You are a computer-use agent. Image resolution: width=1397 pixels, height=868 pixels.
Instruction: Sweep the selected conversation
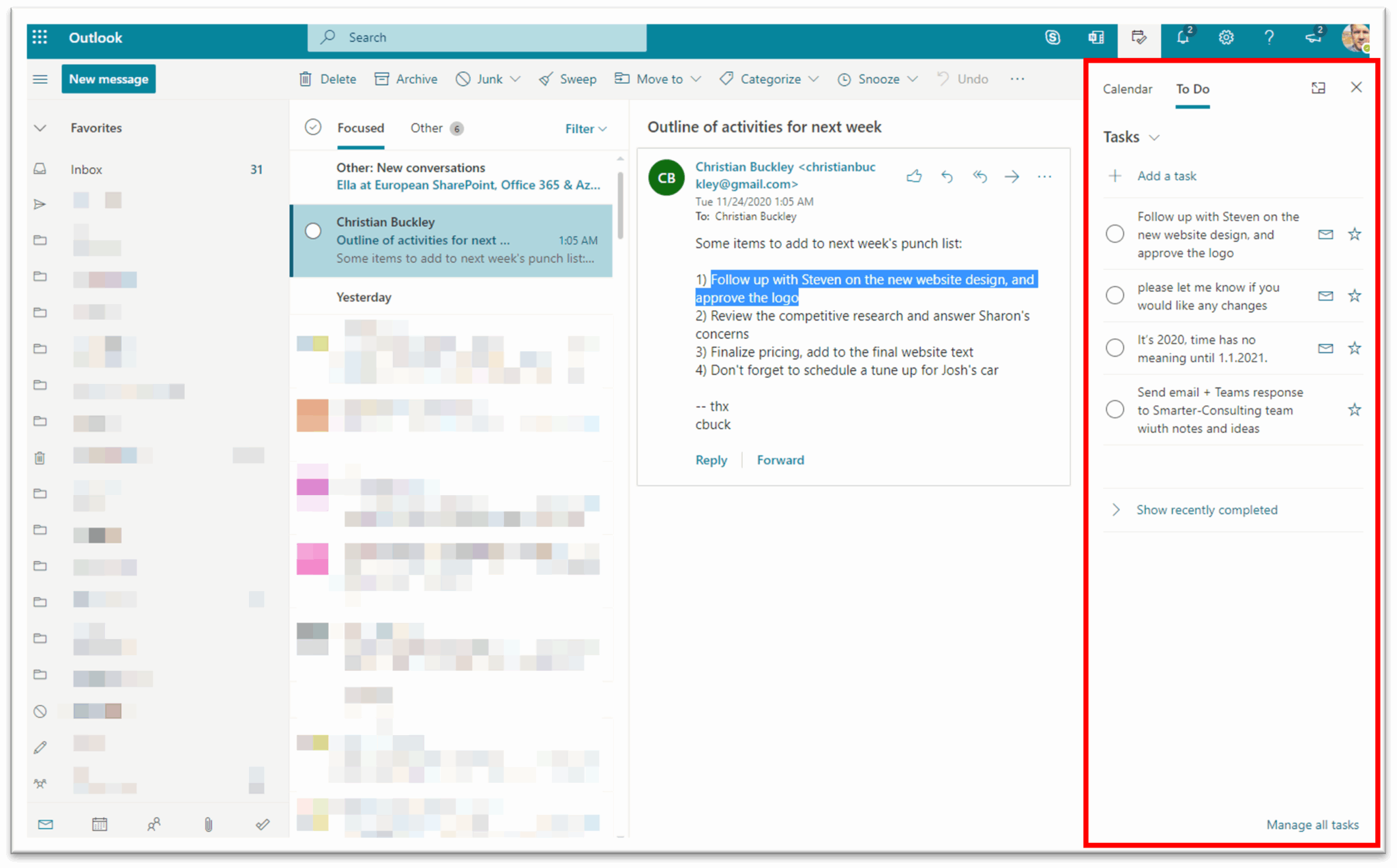point(568,78)
